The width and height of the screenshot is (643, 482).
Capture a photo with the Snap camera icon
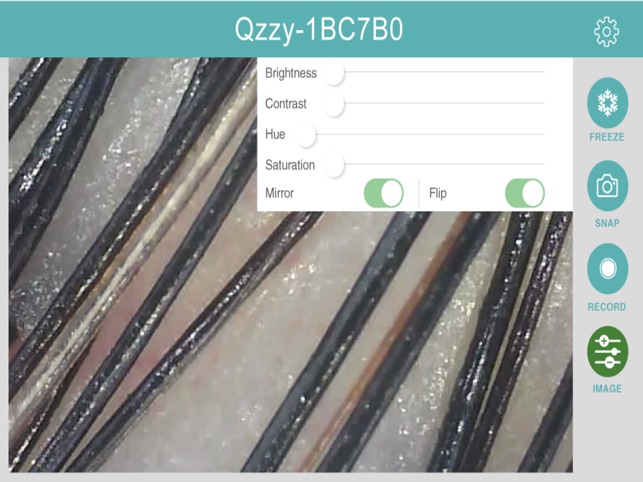click(607, 186)
